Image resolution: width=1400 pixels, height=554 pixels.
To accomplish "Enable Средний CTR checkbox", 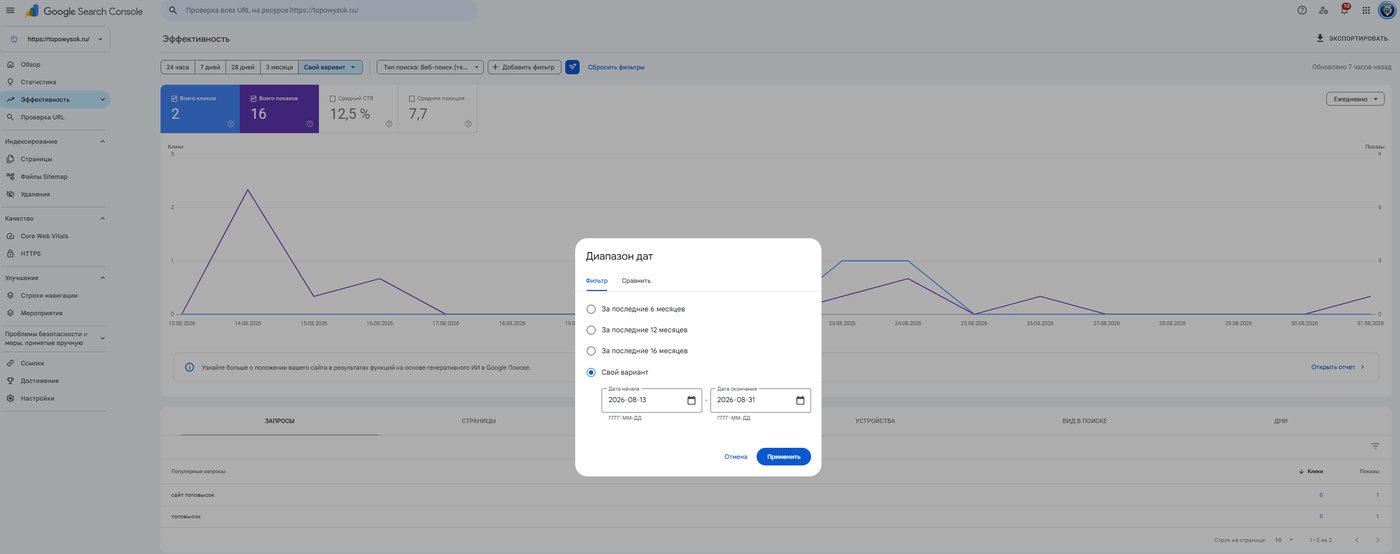I will click(x=333, y=98).
